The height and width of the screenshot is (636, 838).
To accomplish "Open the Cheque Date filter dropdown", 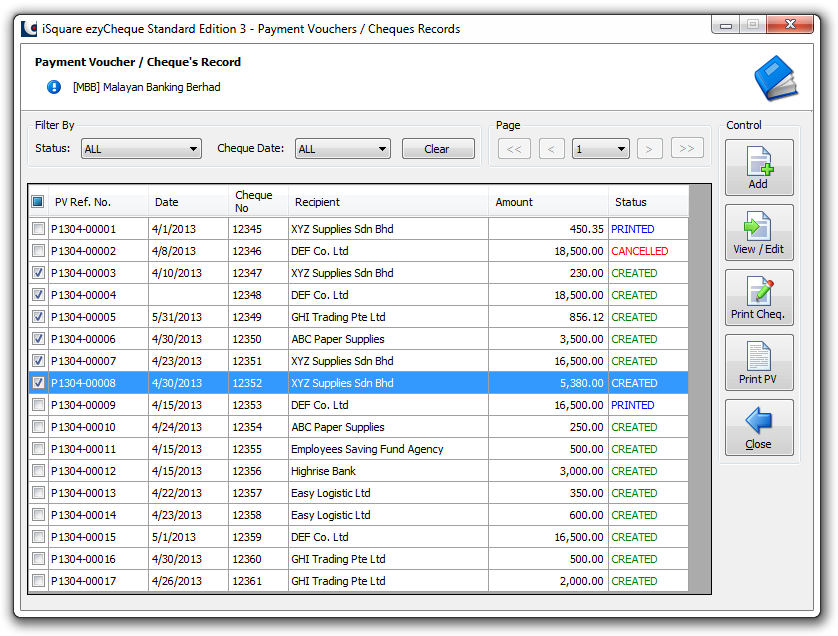I will [343, 149].
